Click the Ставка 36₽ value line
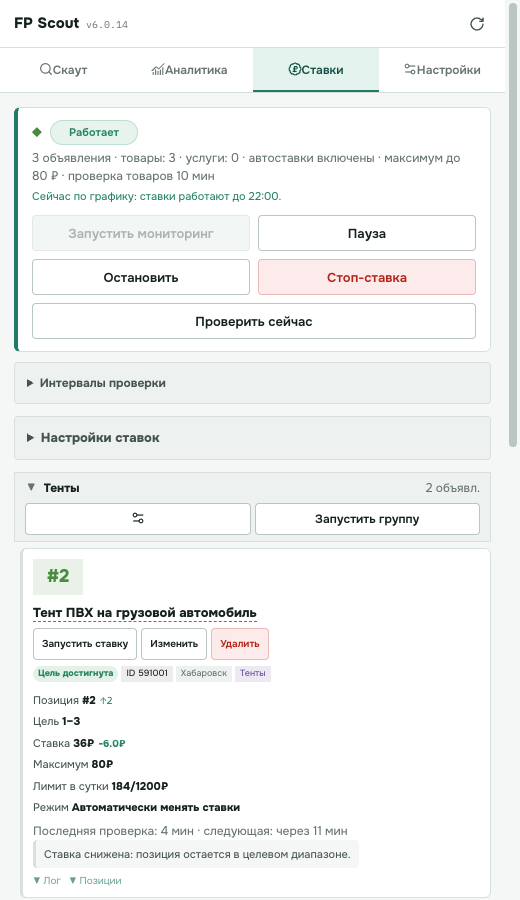The height and width of the screenshot is (900, 520). [x=79, y=743]
